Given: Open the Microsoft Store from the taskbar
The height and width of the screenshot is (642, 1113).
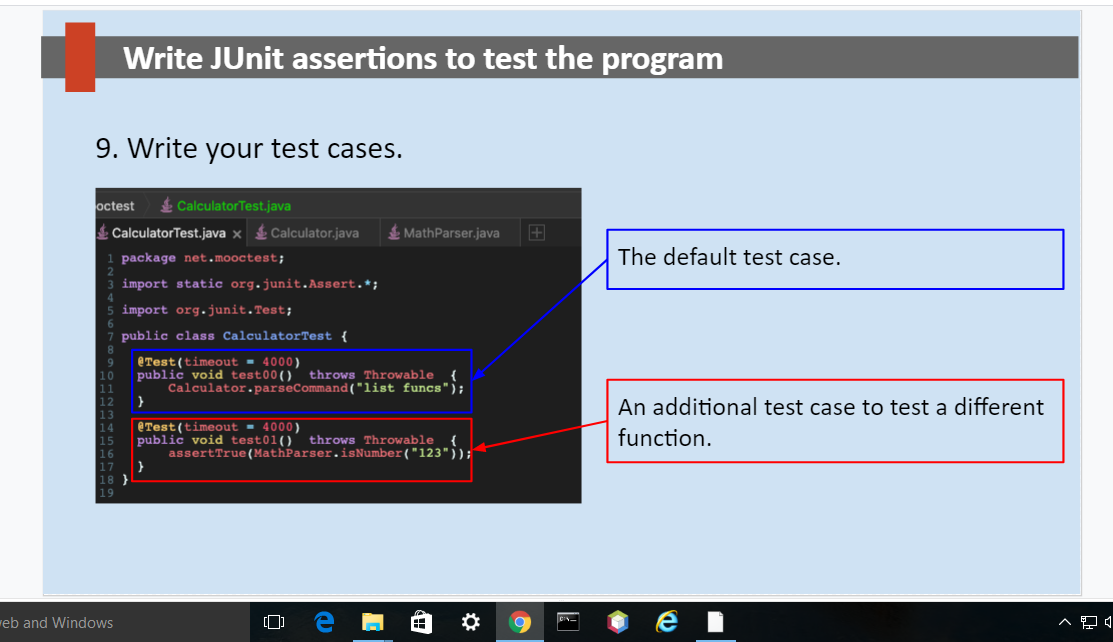Looking at the screenshot, I should (x=421, y=622).
